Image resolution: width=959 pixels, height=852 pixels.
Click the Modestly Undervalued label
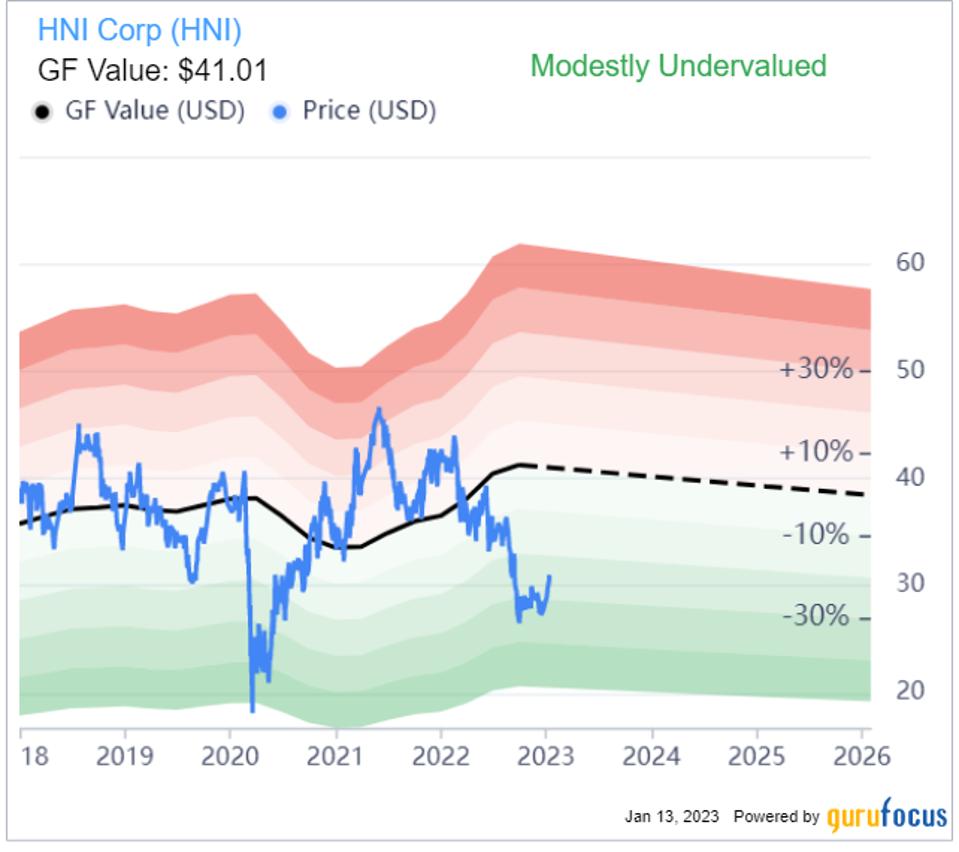[x=678, y=66]
